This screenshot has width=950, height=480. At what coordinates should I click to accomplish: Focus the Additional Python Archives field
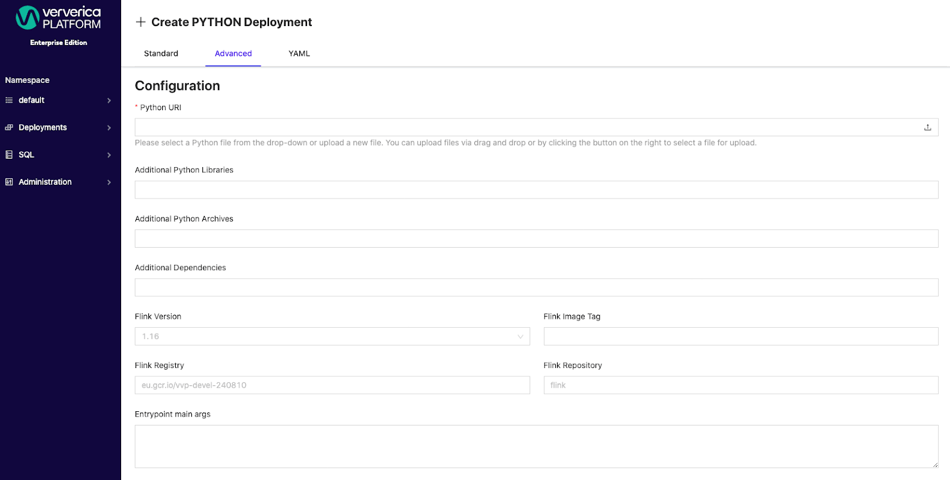[536, 238]
